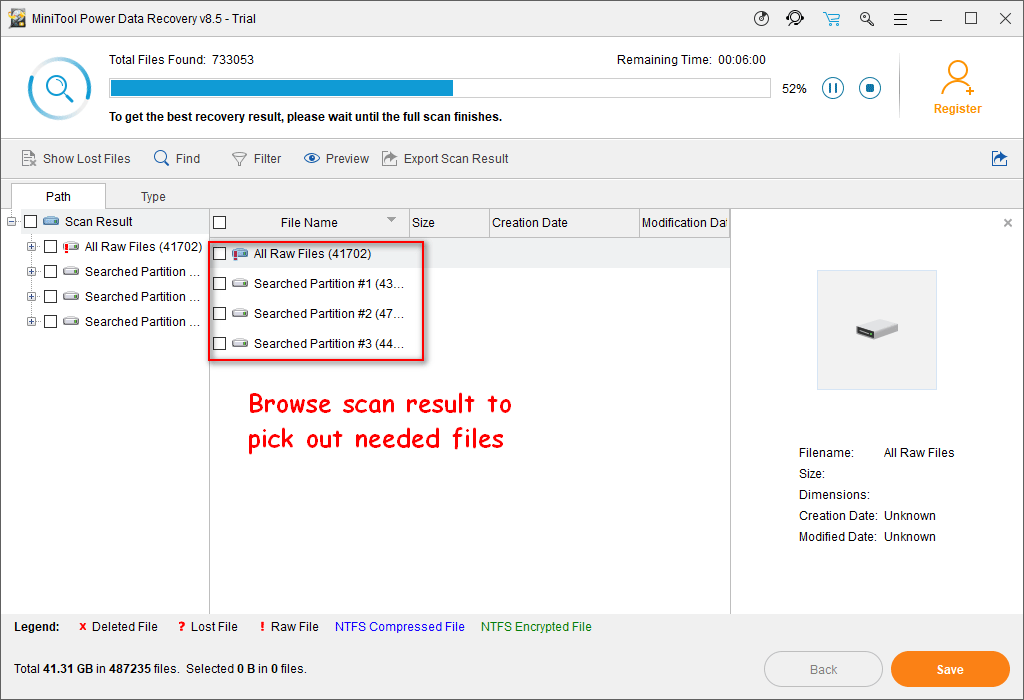Open the Find tool
Viewport: 1024px width, 700px height.
pyautogui.click(x=177, y=159)
